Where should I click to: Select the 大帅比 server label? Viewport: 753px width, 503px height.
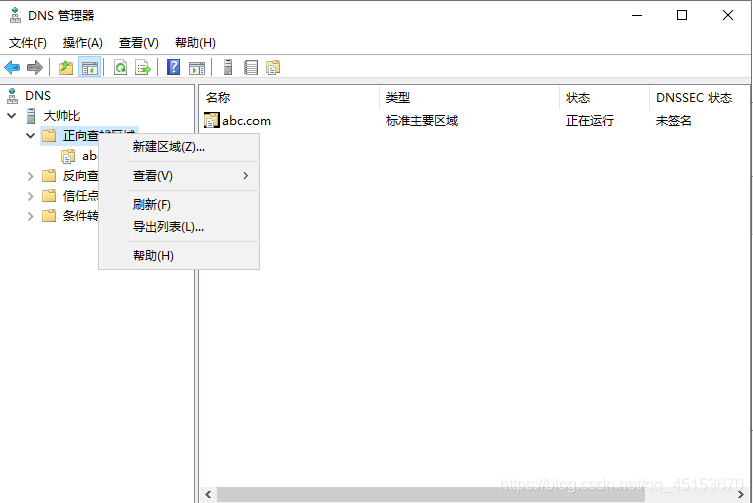click(61, 116)
